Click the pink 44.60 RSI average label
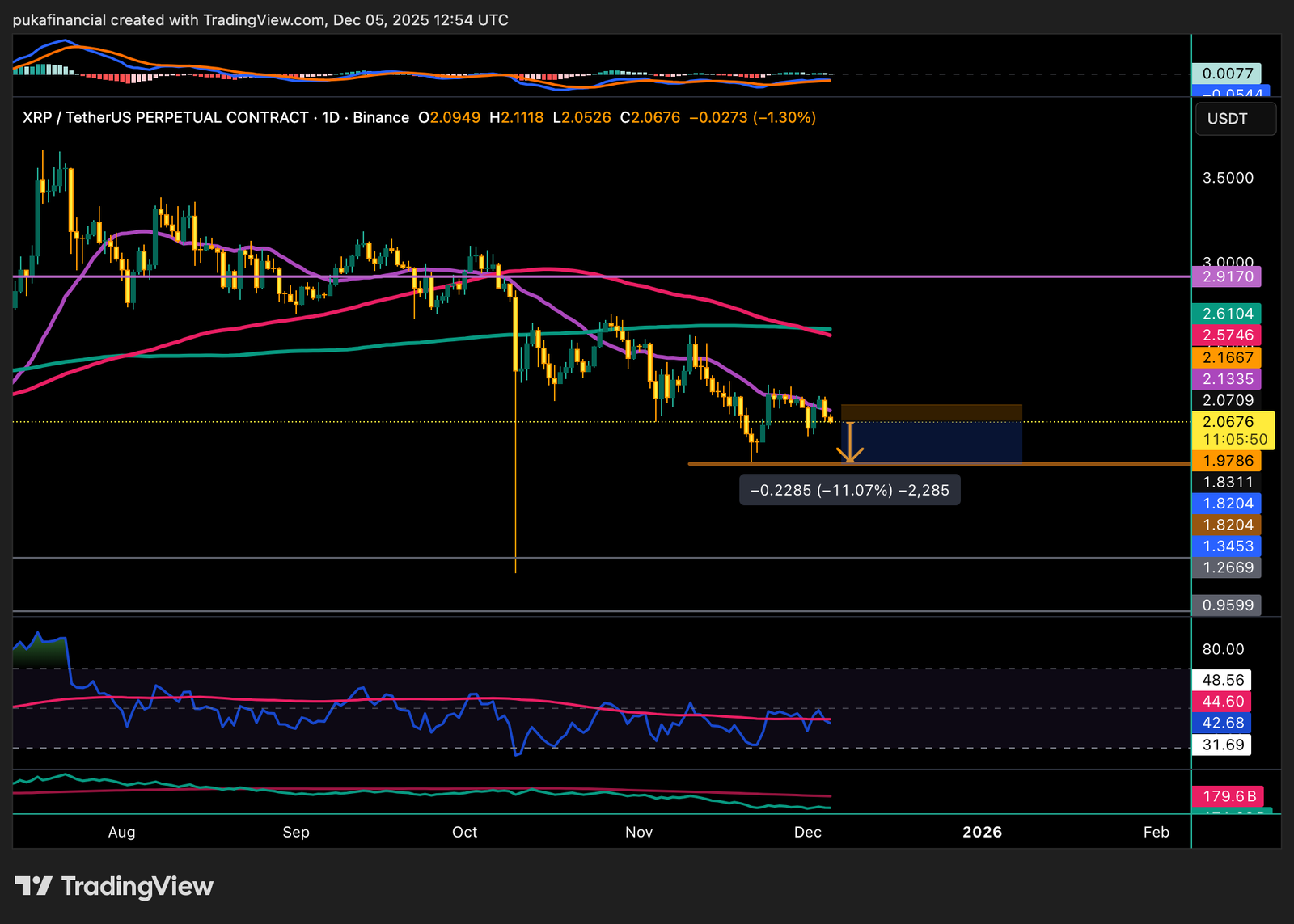 point(1222,702)
